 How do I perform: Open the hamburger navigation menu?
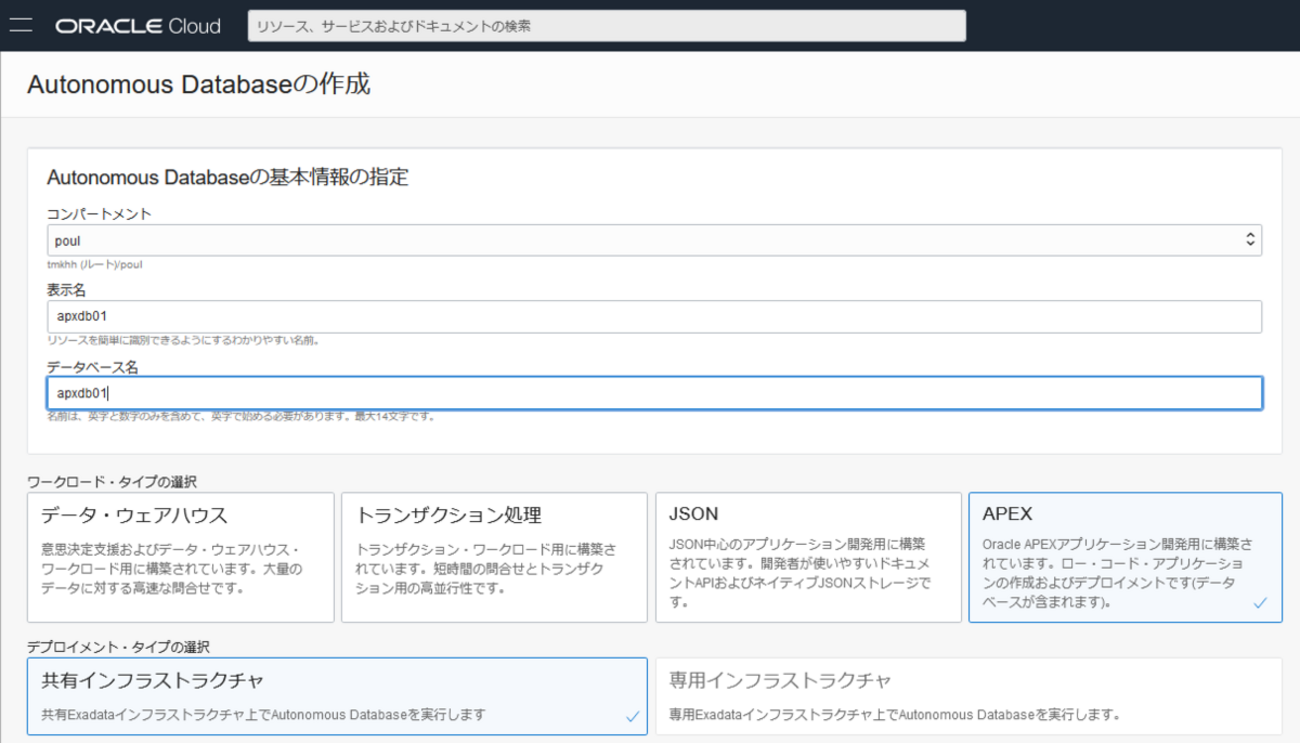[20, 26]
